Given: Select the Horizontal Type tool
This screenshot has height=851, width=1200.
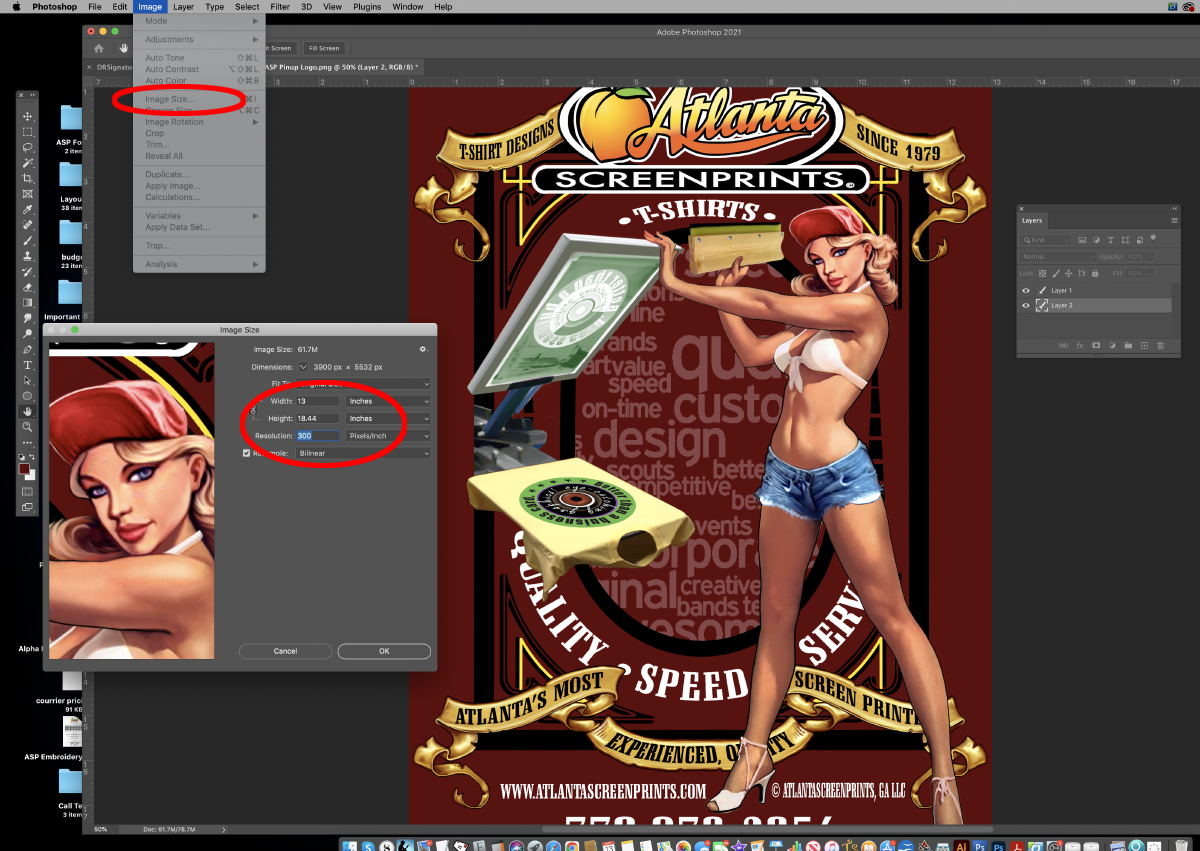Looking at the screenshot, I should [28, 365].
